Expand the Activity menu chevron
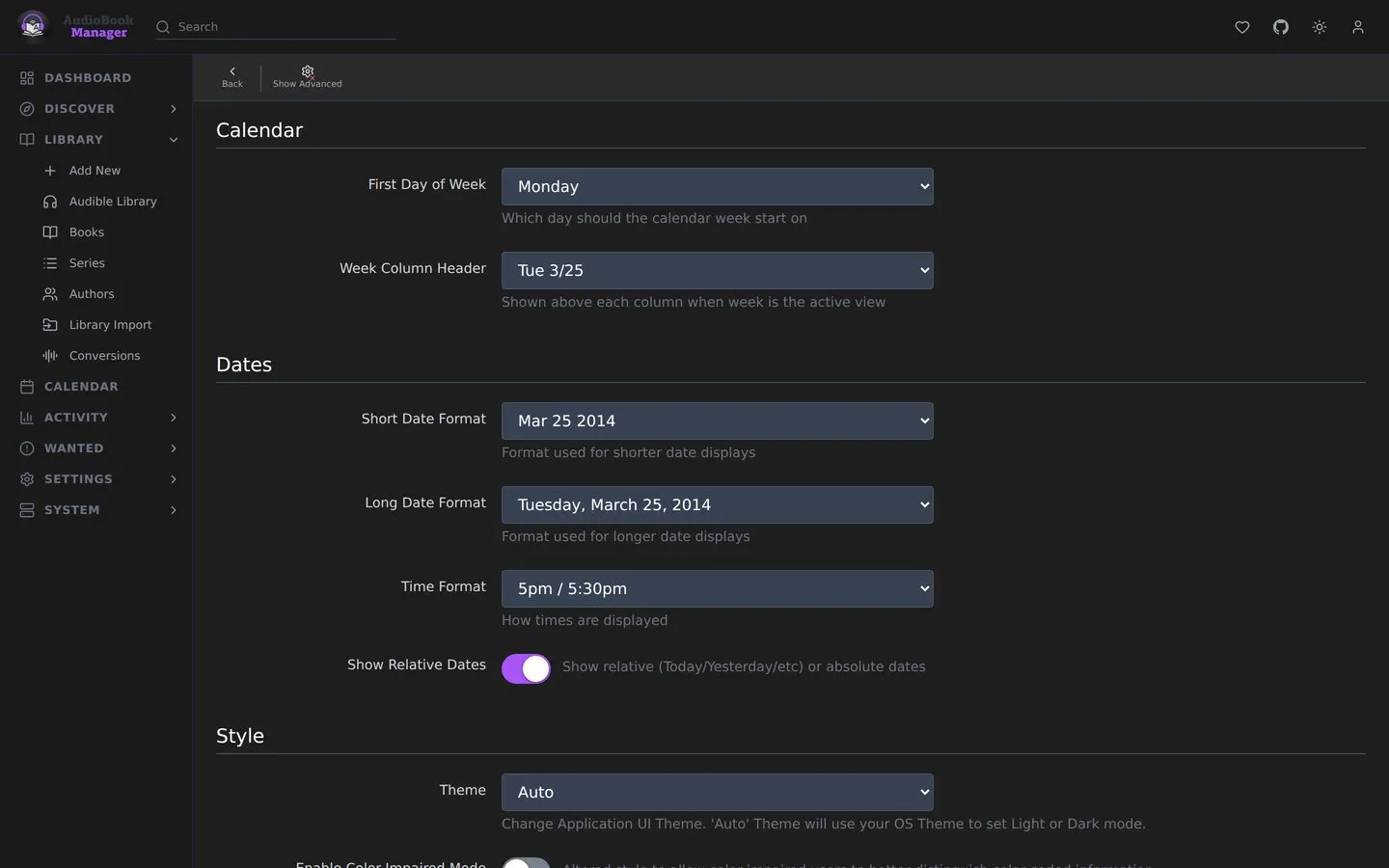 click(174, 418)
